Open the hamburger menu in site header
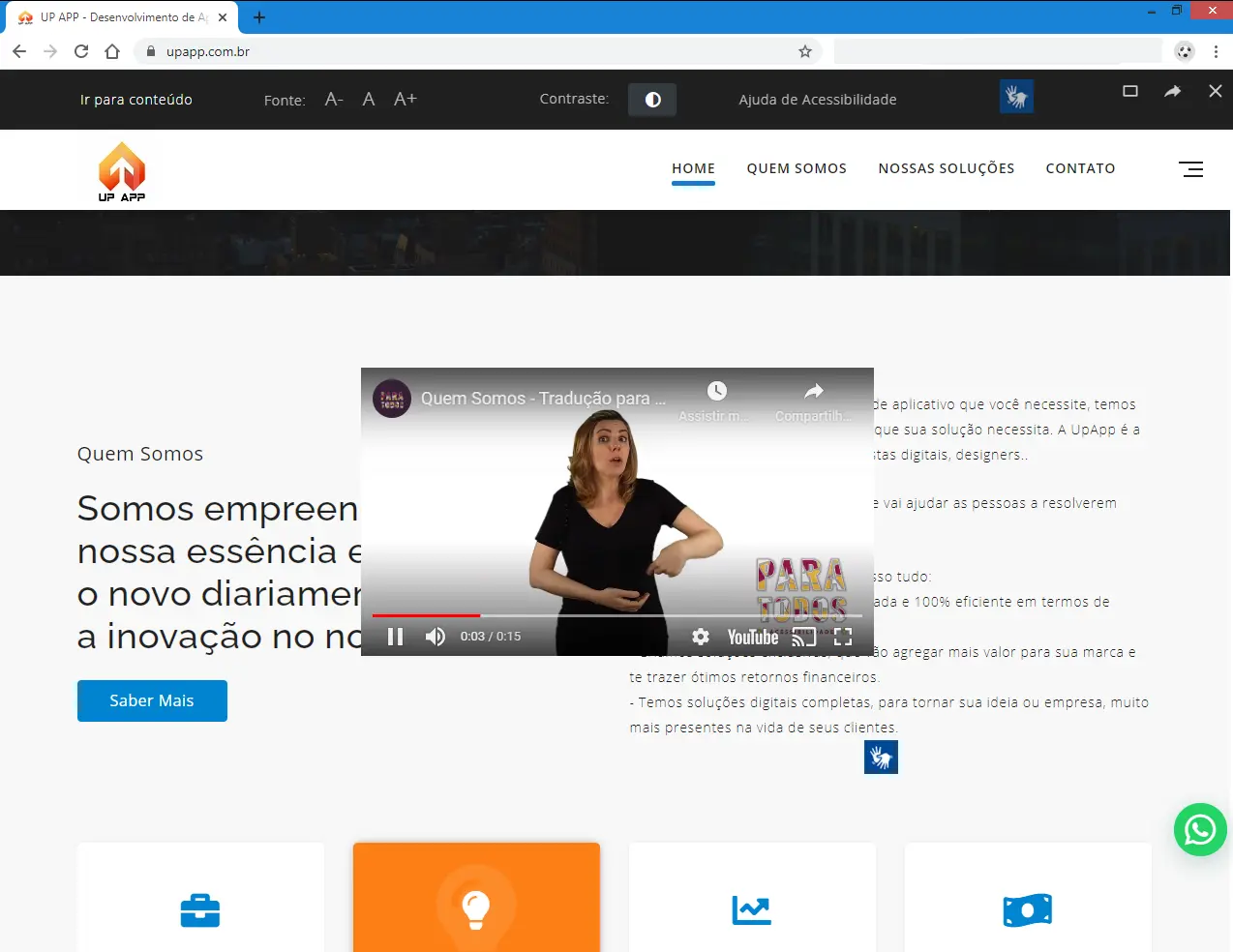Viewport: 1233px width, 952px height. coord(1190,169)
